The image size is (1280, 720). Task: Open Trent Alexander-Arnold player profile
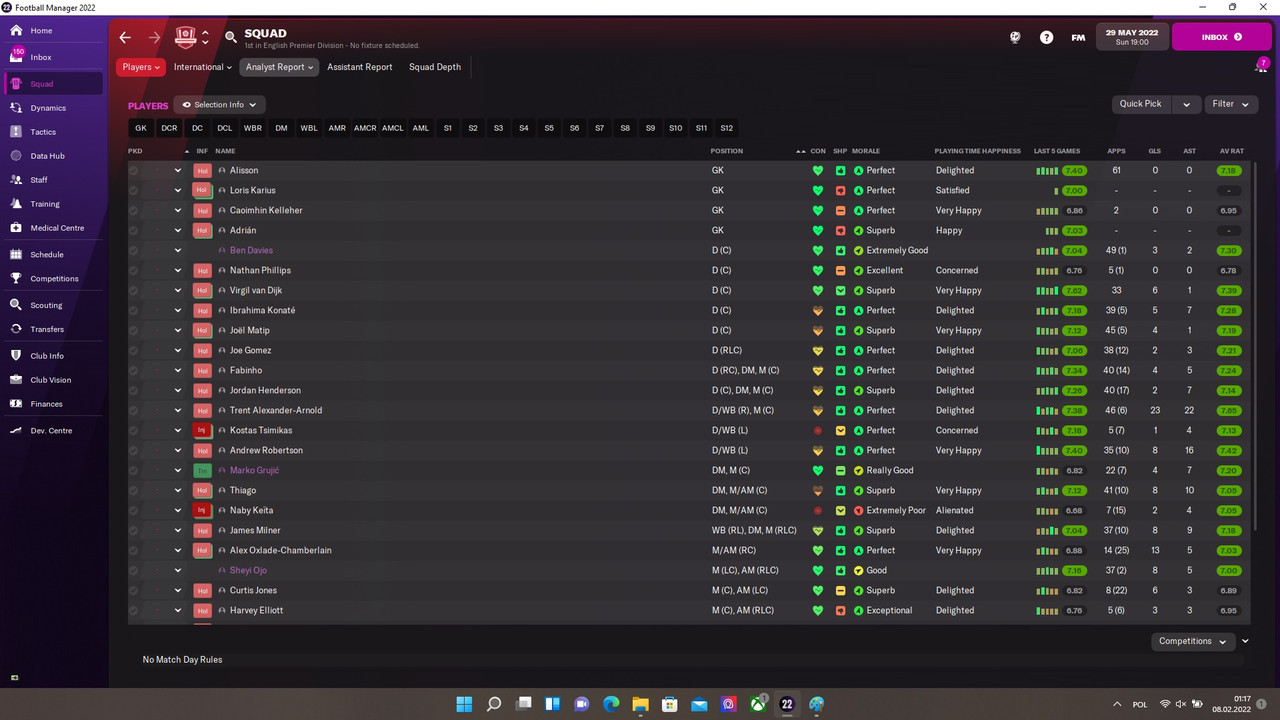pyautogui.click(x=276, y=410)
